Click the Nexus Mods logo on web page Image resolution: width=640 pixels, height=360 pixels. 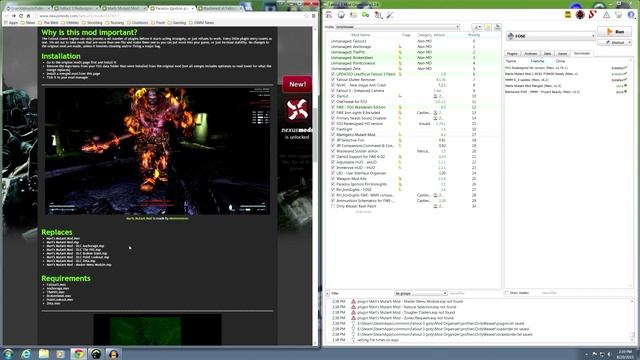[x=297, y=109]
